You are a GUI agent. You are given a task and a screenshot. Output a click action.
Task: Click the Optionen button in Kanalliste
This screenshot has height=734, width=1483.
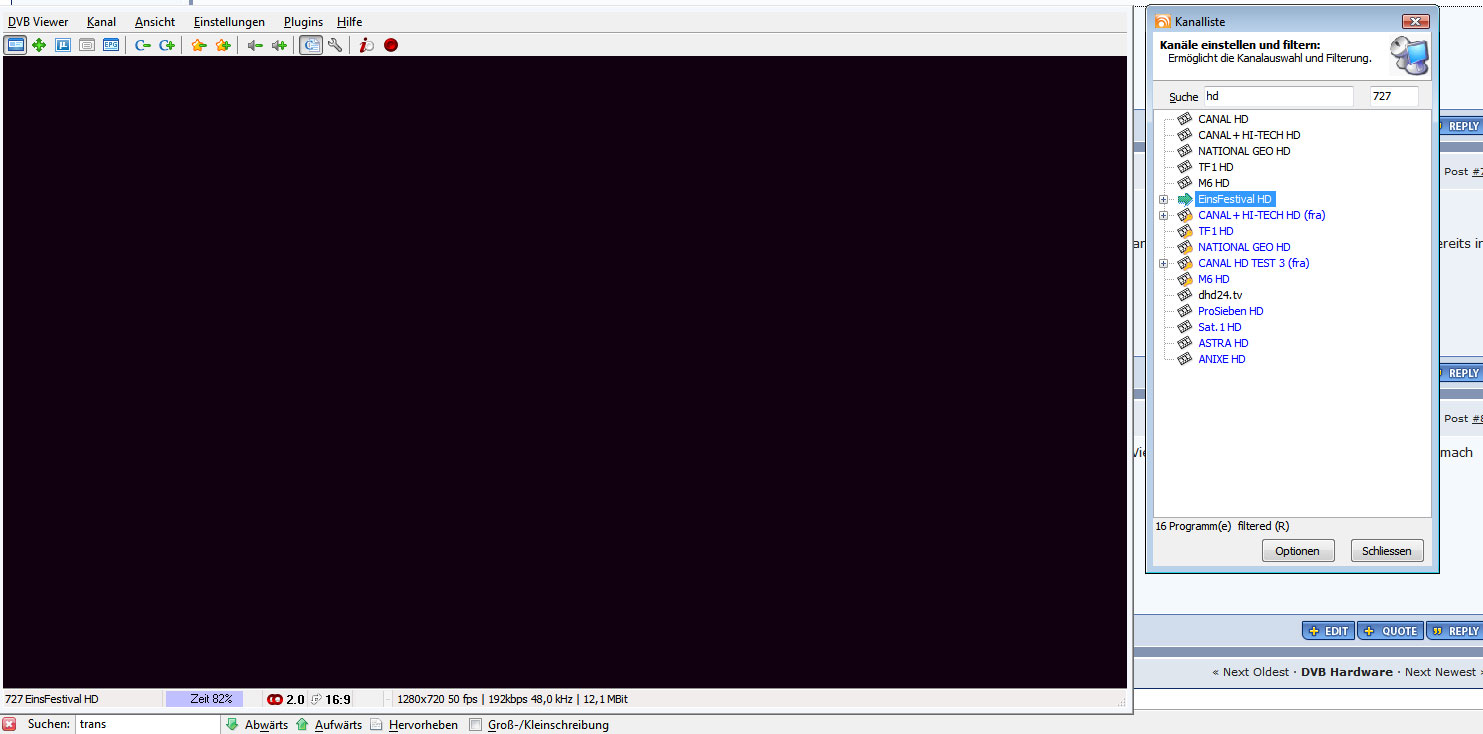1297,551
